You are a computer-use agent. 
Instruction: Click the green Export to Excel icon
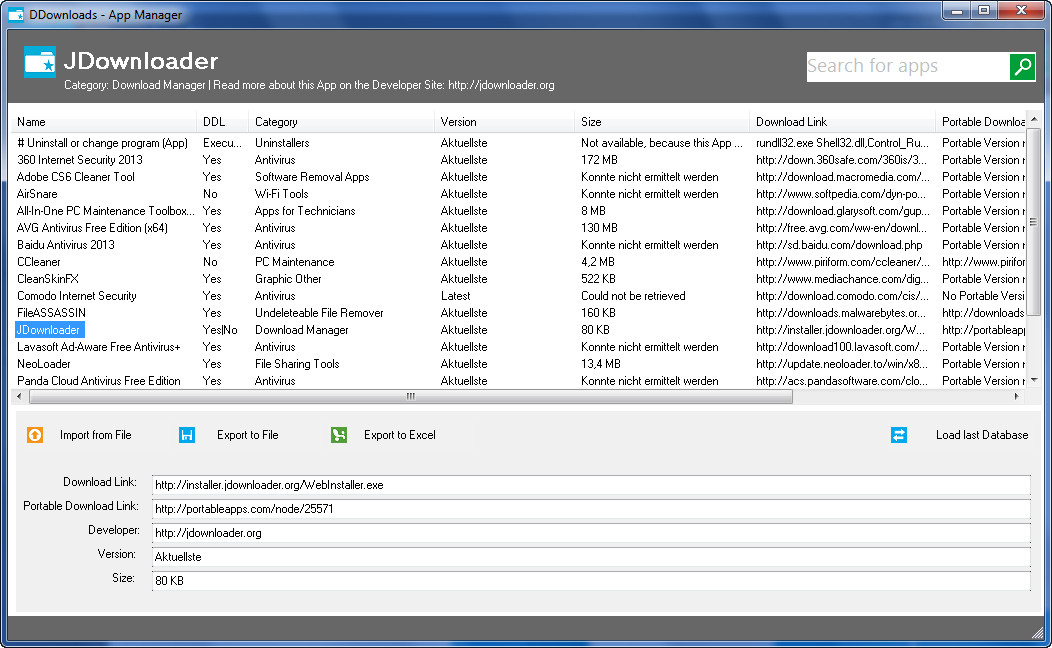339,435
